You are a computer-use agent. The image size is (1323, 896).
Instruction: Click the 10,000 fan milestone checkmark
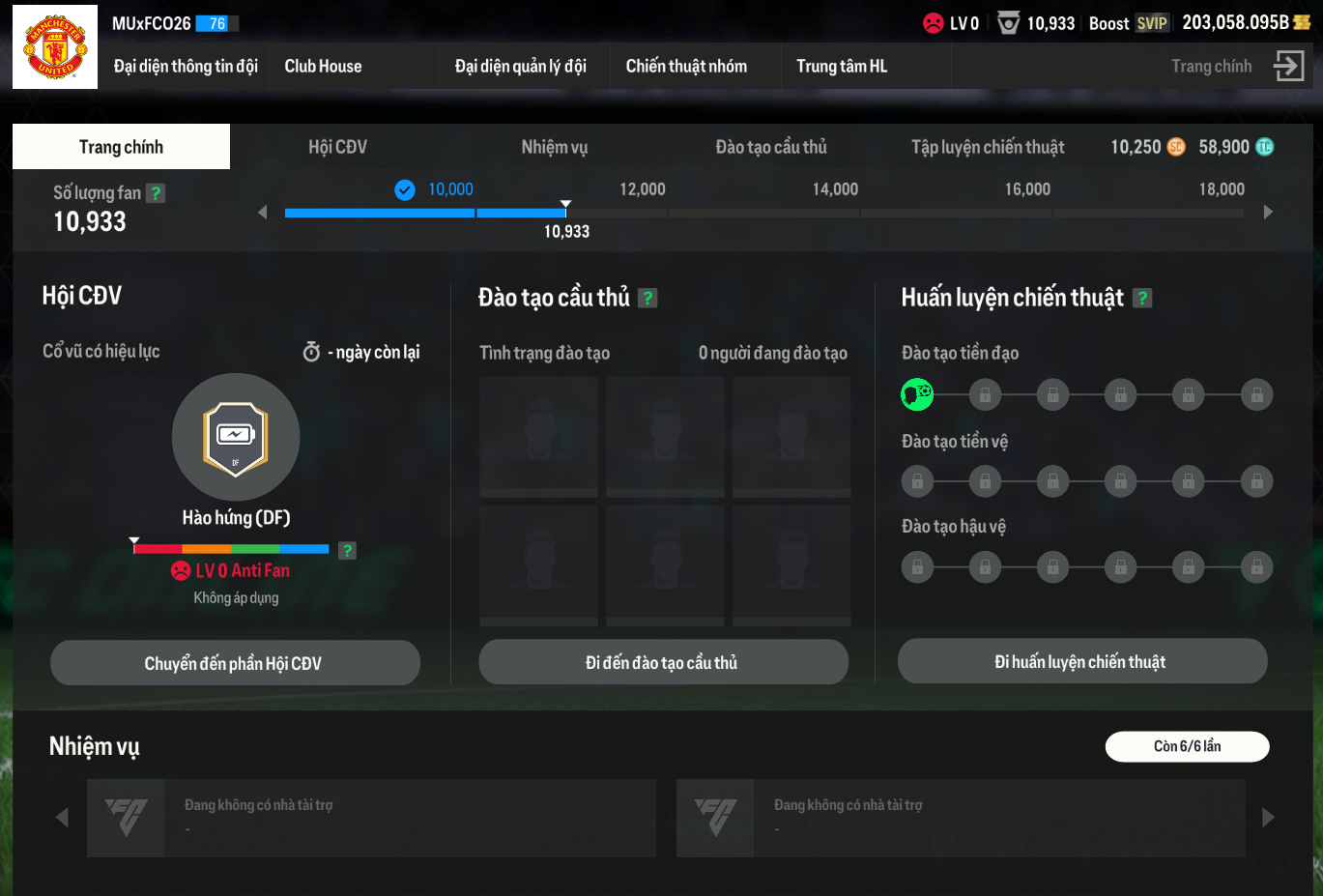405,190
